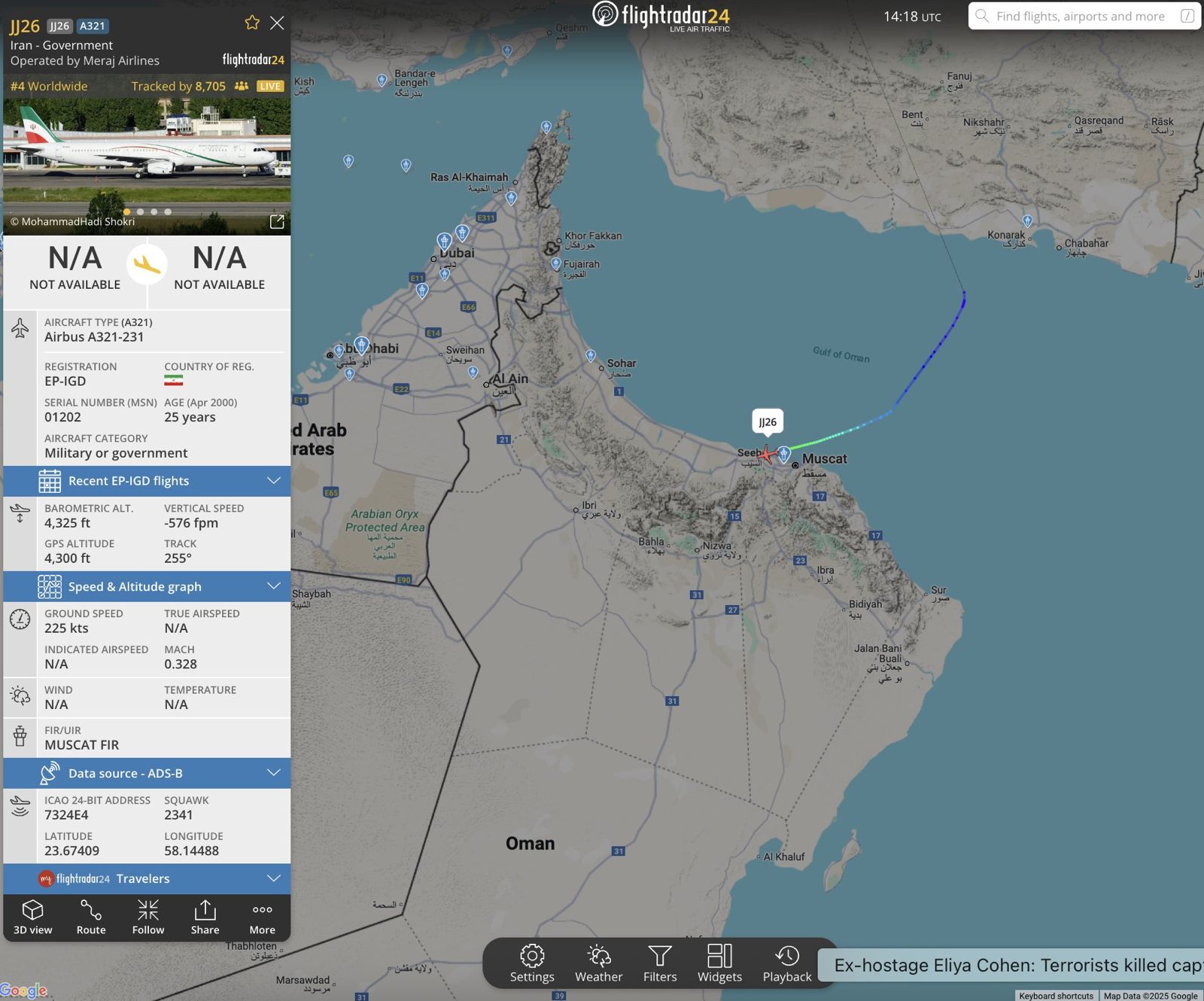Select the Sohar airport pin
1204x1001 pixels.
pyautogui.click(x=591, y=355)
